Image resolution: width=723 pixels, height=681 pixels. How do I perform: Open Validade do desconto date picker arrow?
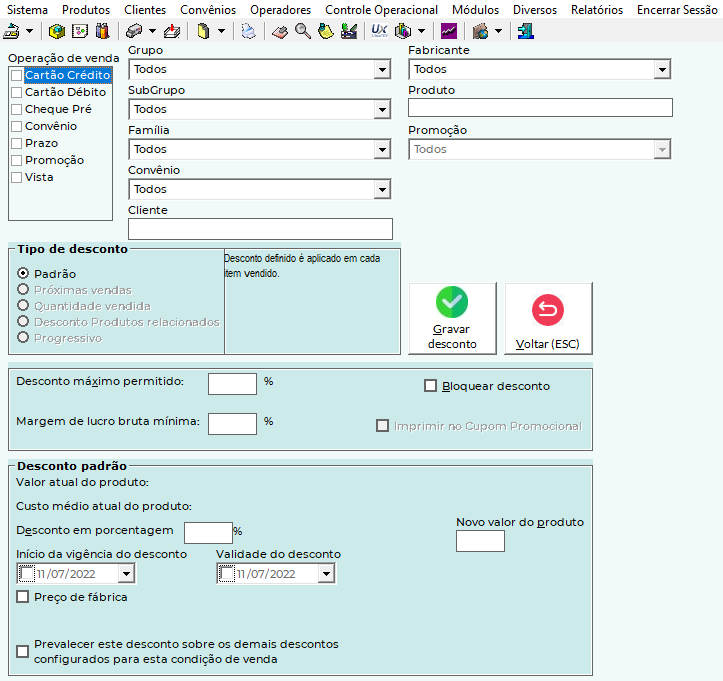326,574
